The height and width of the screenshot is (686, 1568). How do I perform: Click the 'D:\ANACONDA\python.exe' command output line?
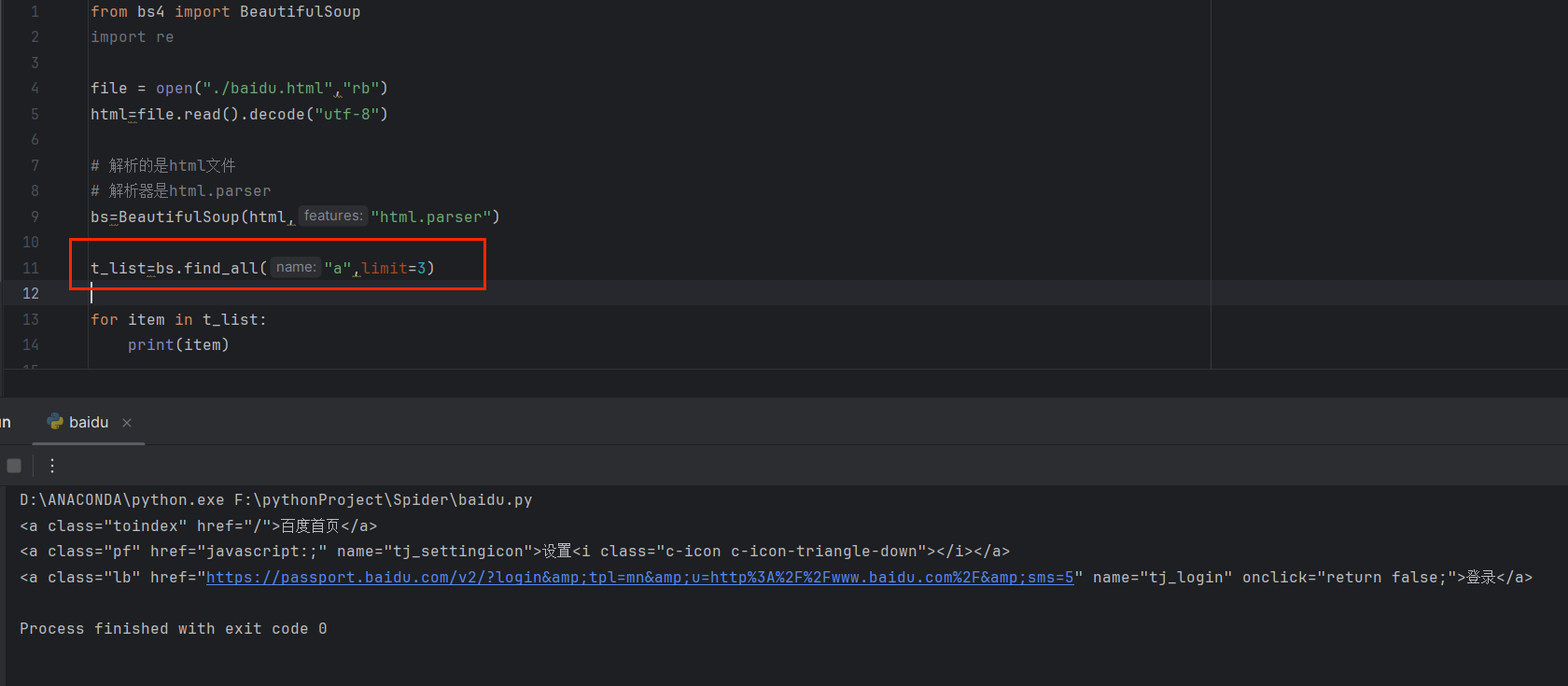click(276, 500)
